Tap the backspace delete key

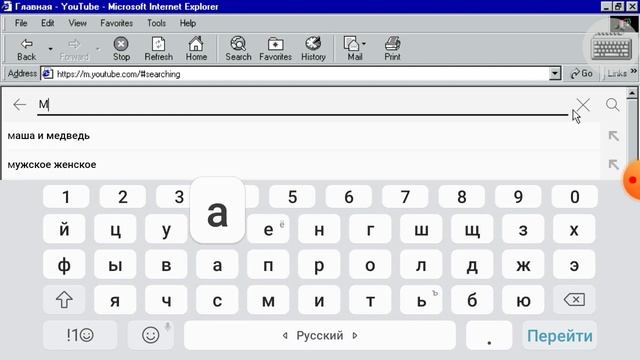574,300
